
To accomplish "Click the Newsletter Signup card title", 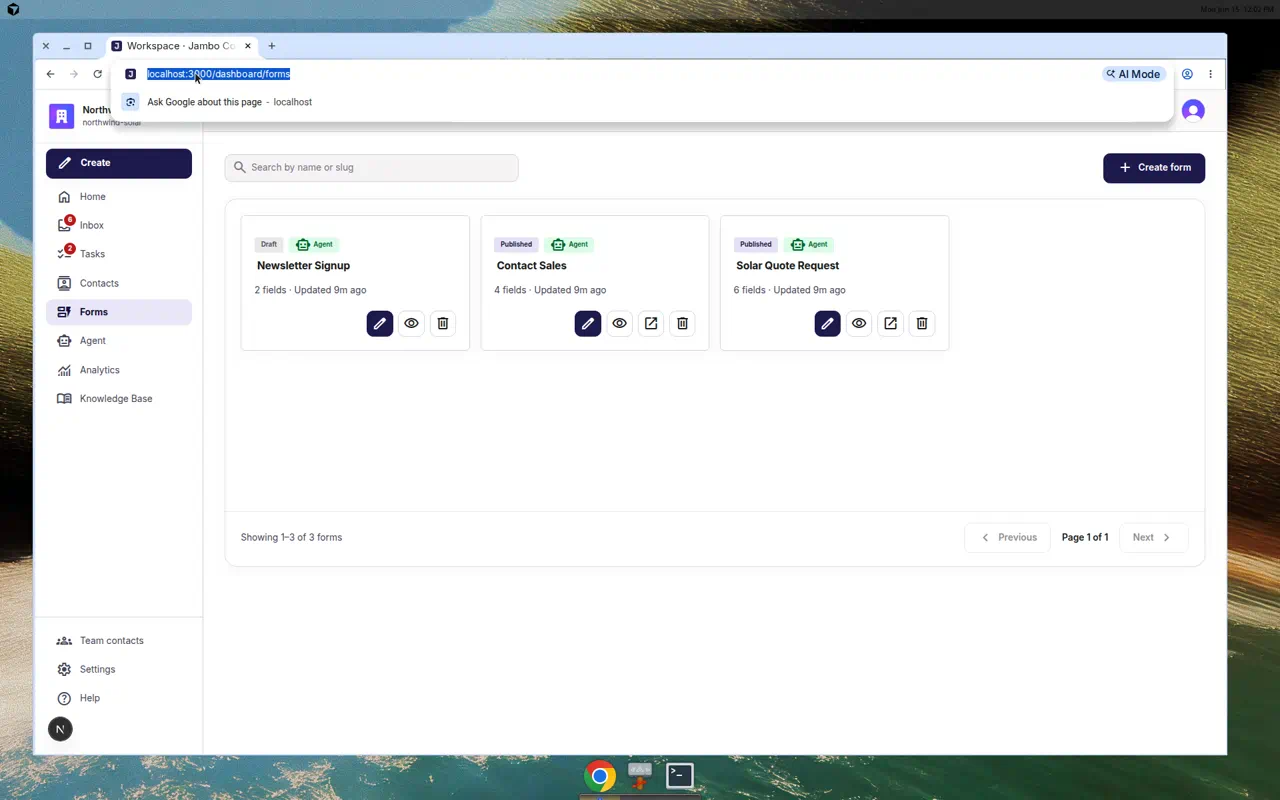I will [x=303, y=266].
